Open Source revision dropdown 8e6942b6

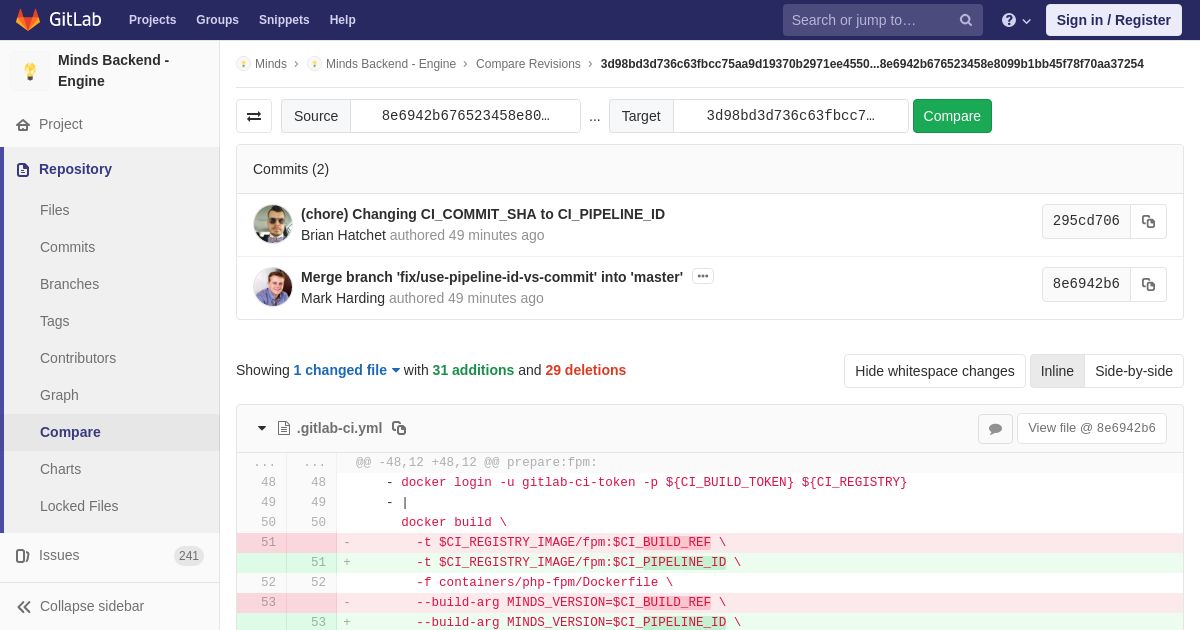point(465,116)
